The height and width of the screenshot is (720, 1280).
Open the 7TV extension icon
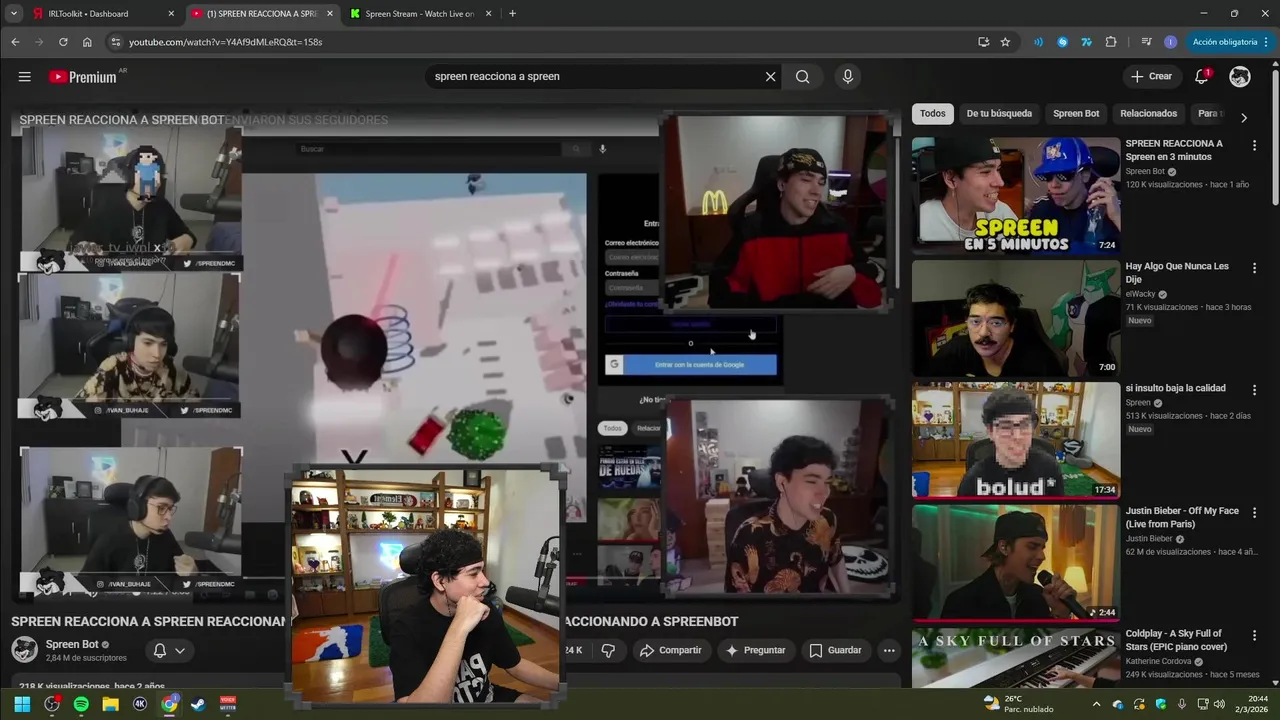(1086, 42)
